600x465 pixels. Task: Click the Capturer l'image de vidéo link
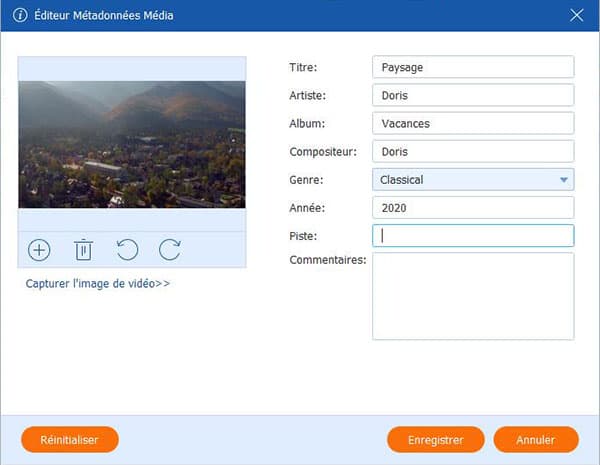(98, 284)
